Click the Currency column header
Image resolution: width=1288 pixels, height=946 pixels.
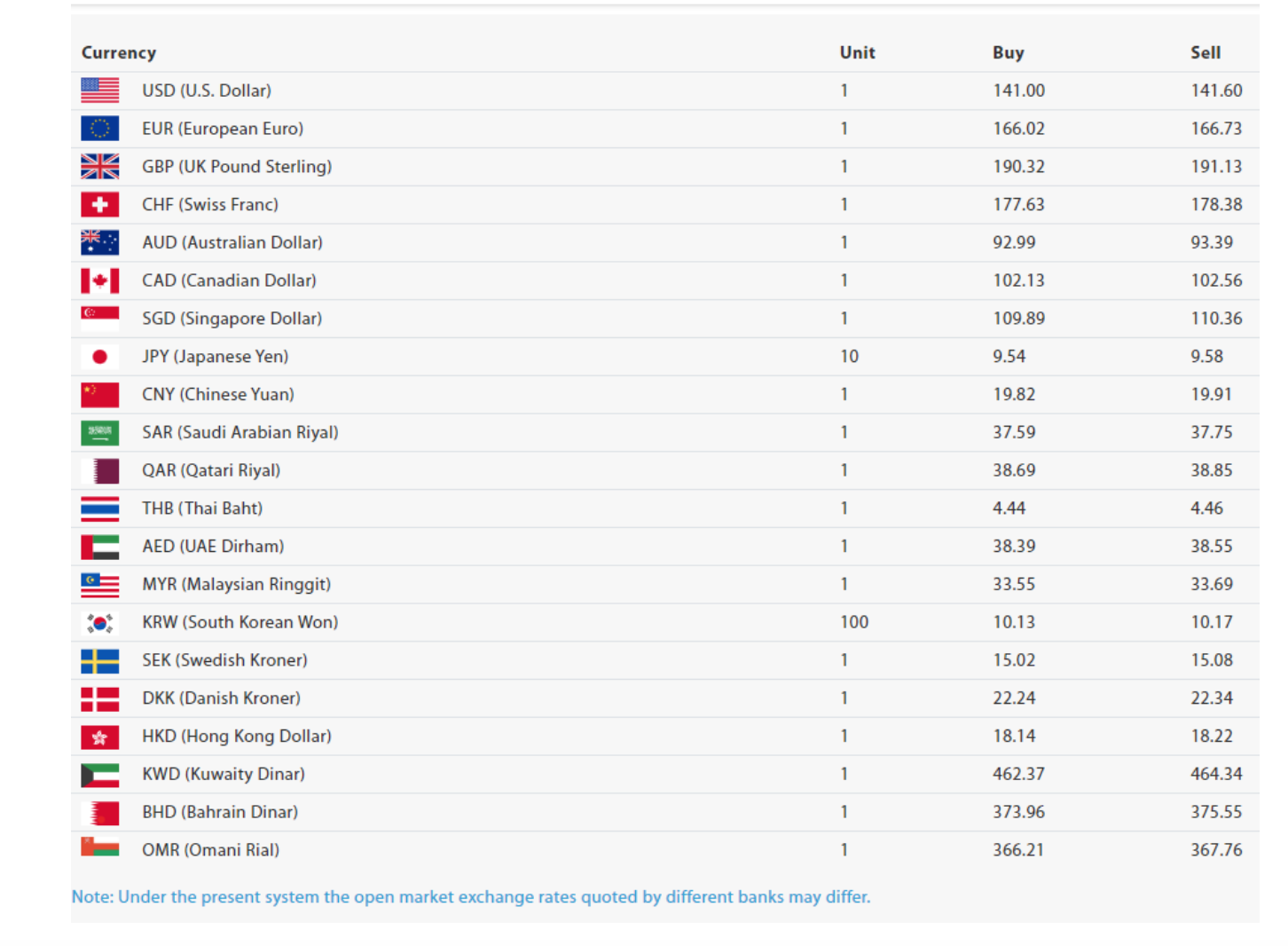[x=119, y=53]
